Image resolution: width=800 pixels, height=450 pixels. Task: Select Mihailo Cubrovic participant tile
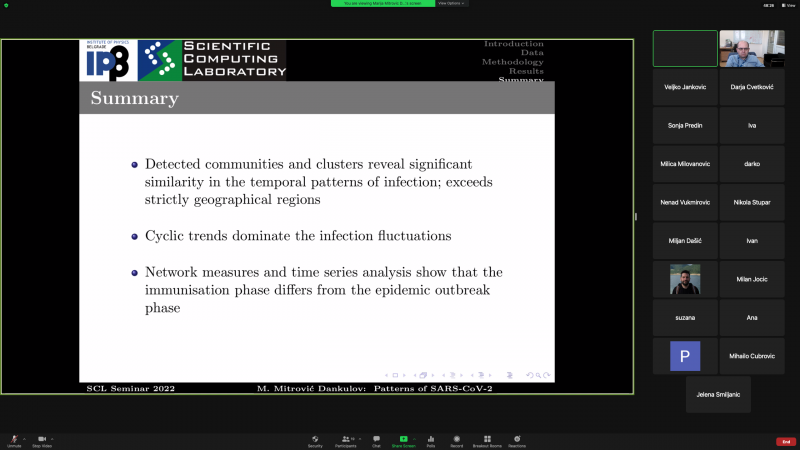coord(752,356)
